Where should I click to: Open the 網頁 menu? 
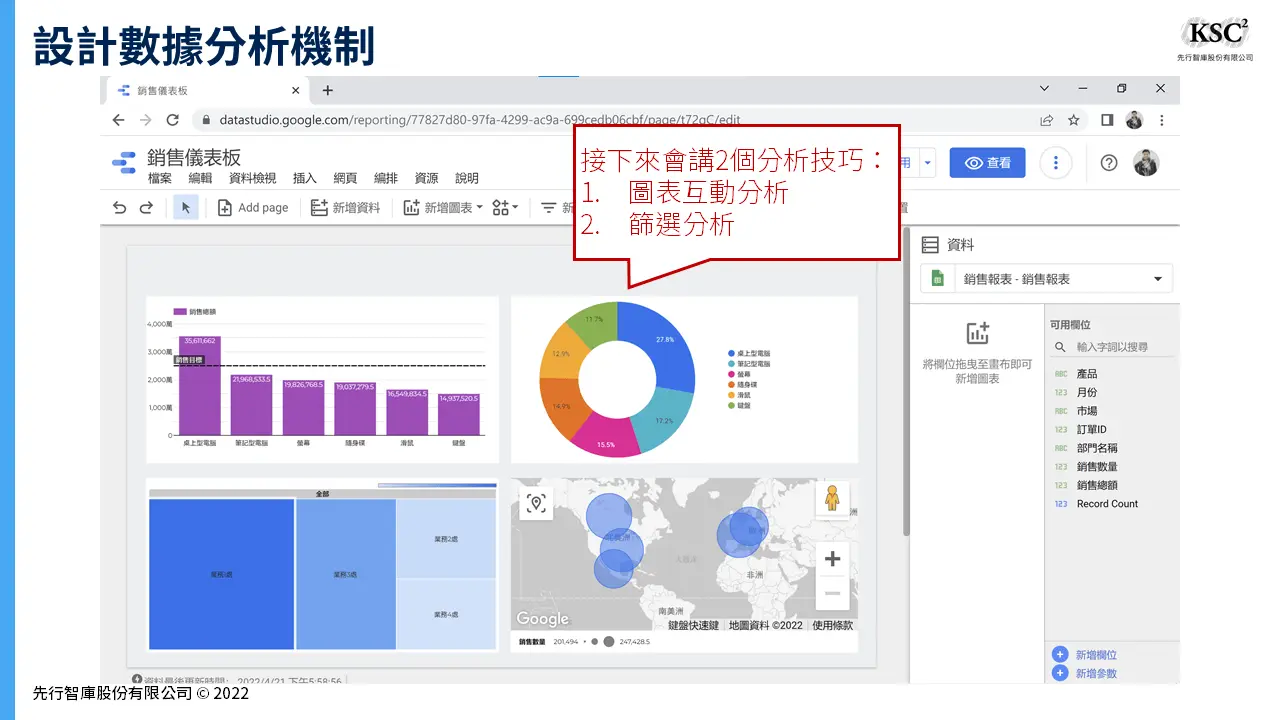point(345,178)
